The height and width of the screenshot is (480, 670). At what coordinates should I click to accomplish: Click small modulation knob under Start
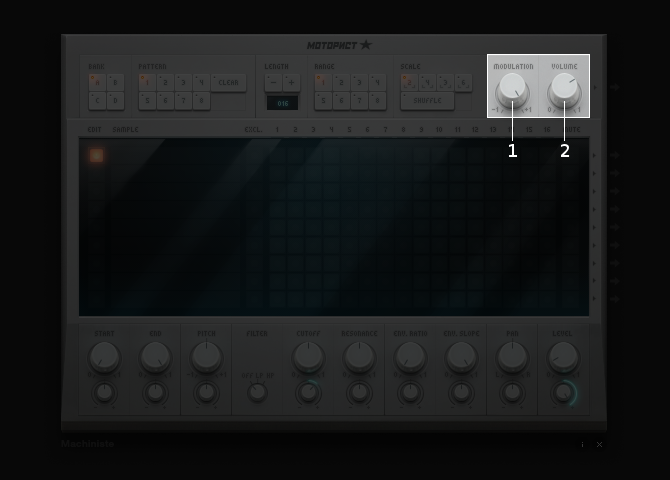[104, 392]
